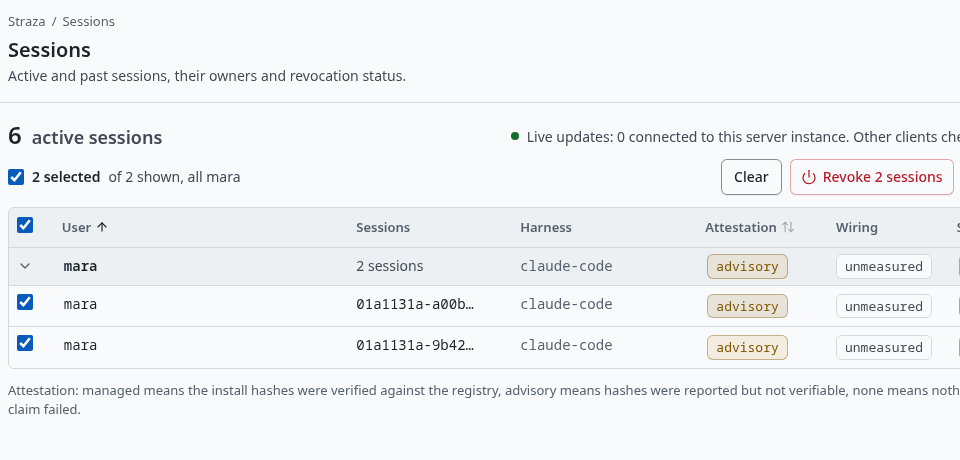Click the Sessions breadcrumb item

(x=88, y=21)
